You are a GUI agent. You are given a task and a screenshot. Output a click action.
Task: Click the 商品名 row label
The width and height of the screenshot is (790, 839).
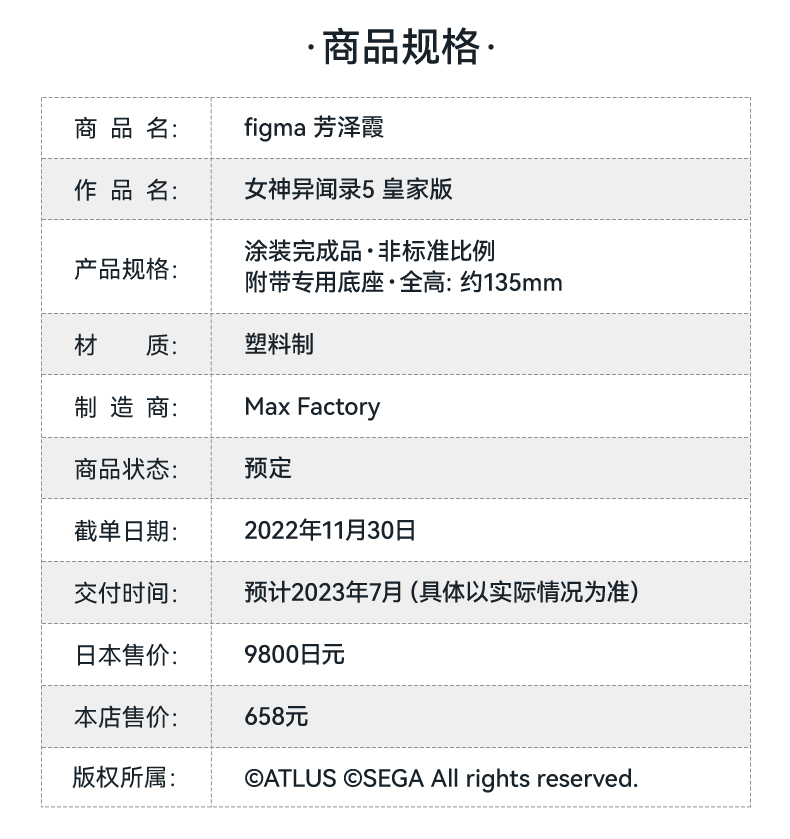point(125,128)
